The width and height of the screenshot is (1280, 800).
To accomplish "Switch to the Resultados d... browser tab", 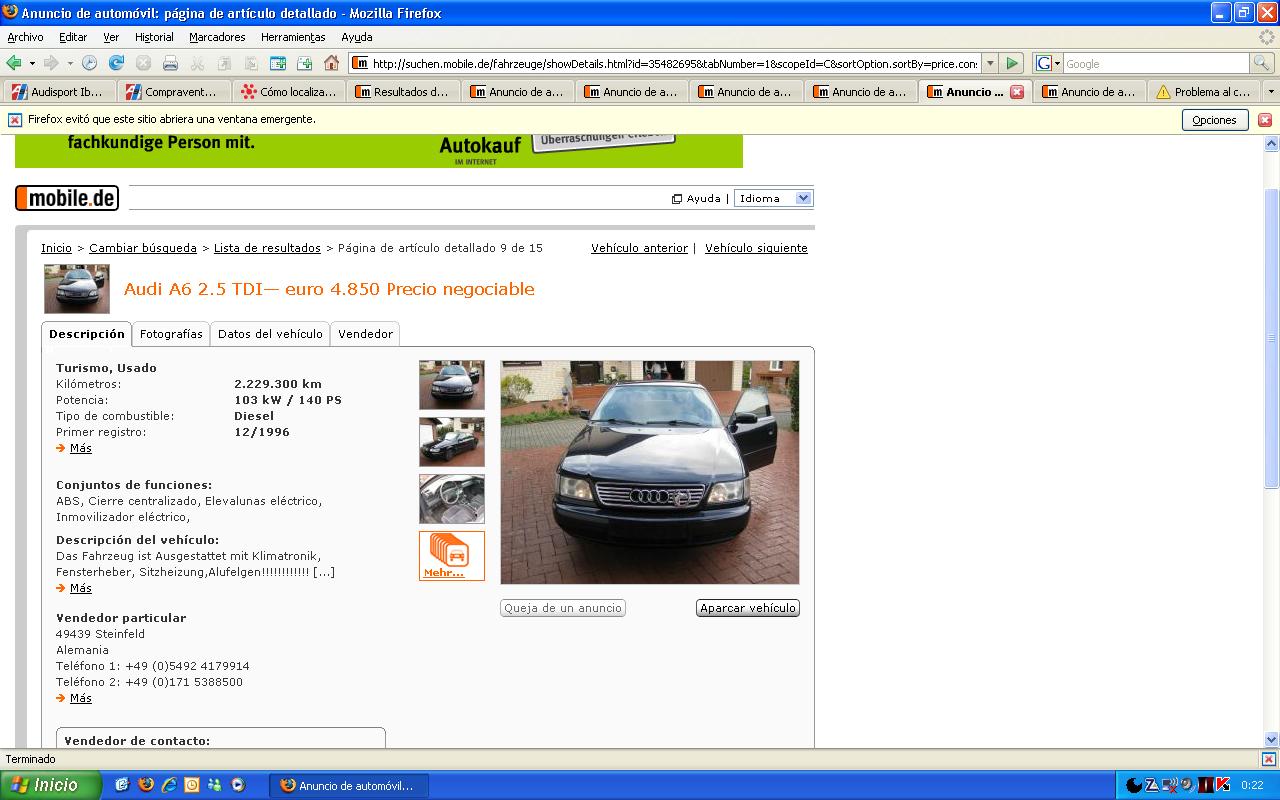I will click(403, 92).
